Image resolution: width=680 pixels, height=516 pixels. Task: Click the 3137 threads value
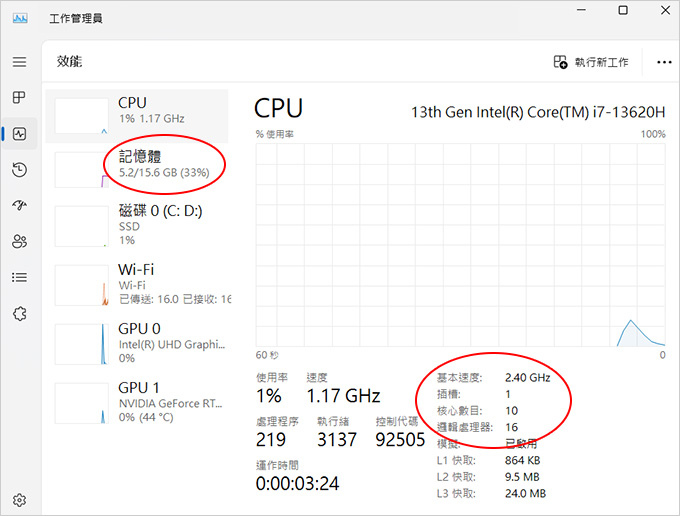[x=337, y=439]
